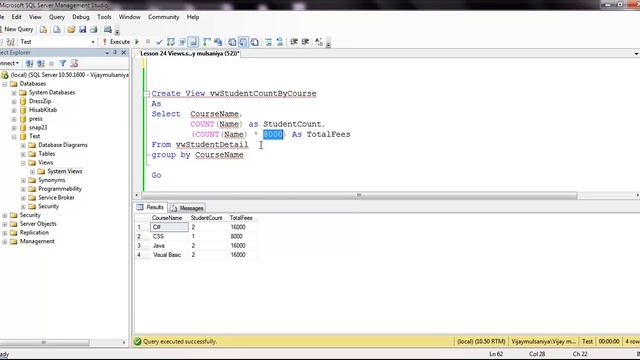This screenshot has width=640, height=360.
Task: Click the Visual Basic cell in results
Action: (x=167, y=255)
